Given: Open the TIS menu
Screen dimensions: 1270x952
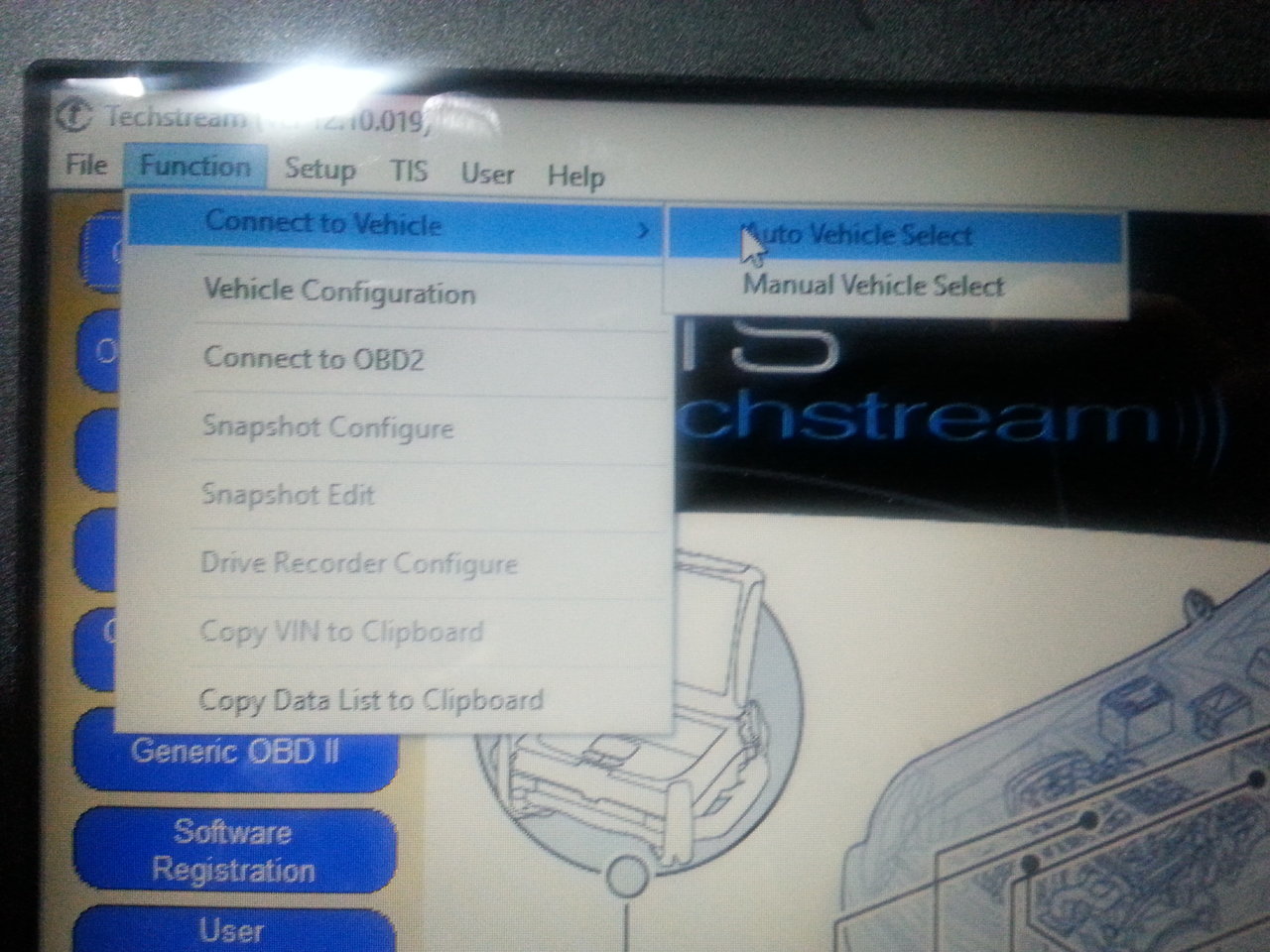Looking at the screenshot, I should pyautogui.click(x=409, y=172).
